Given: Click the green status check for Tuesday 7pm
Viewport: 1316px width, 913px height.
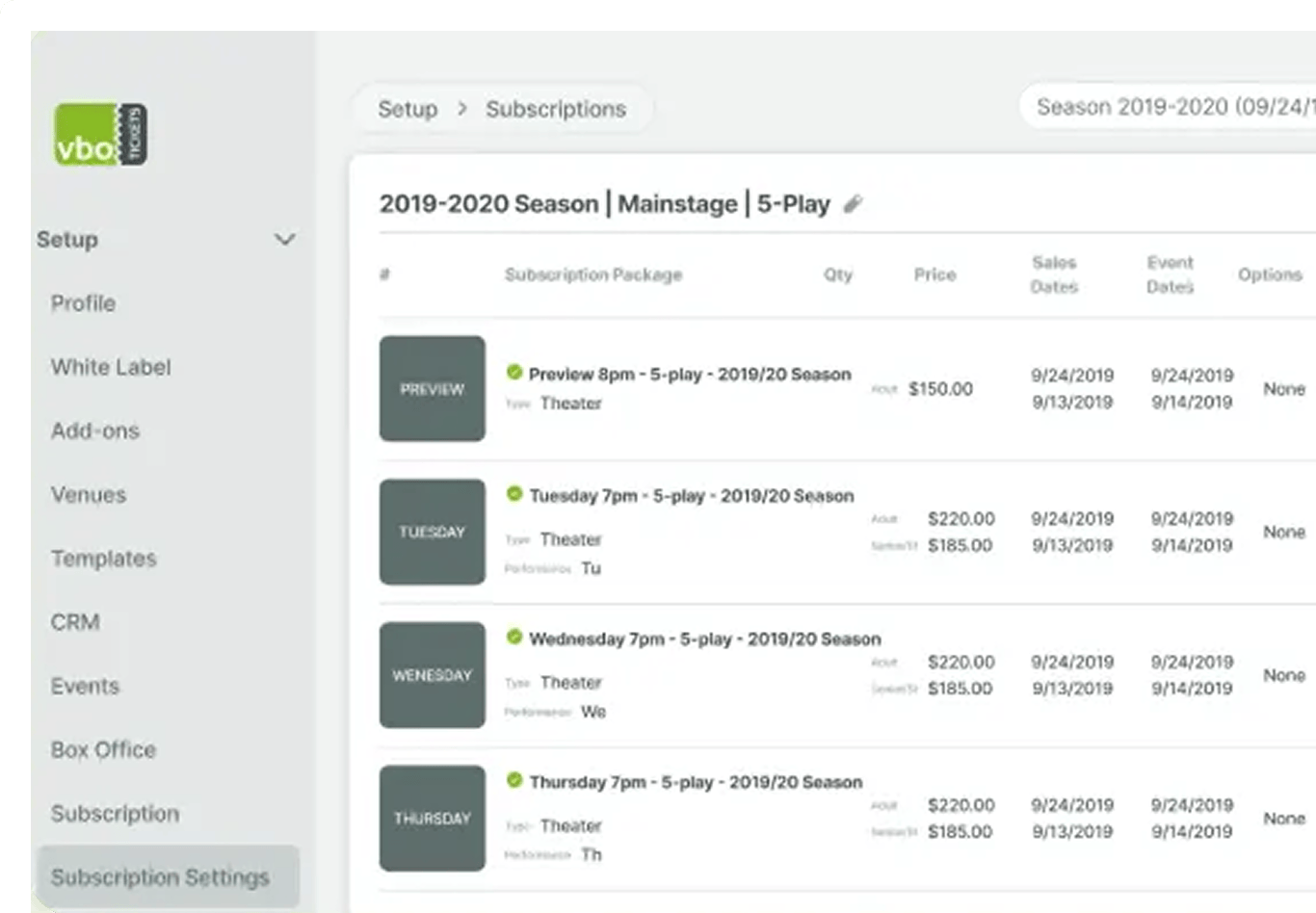Looking at the screenshot, I should pyautogui.click(x=514, y=494).
